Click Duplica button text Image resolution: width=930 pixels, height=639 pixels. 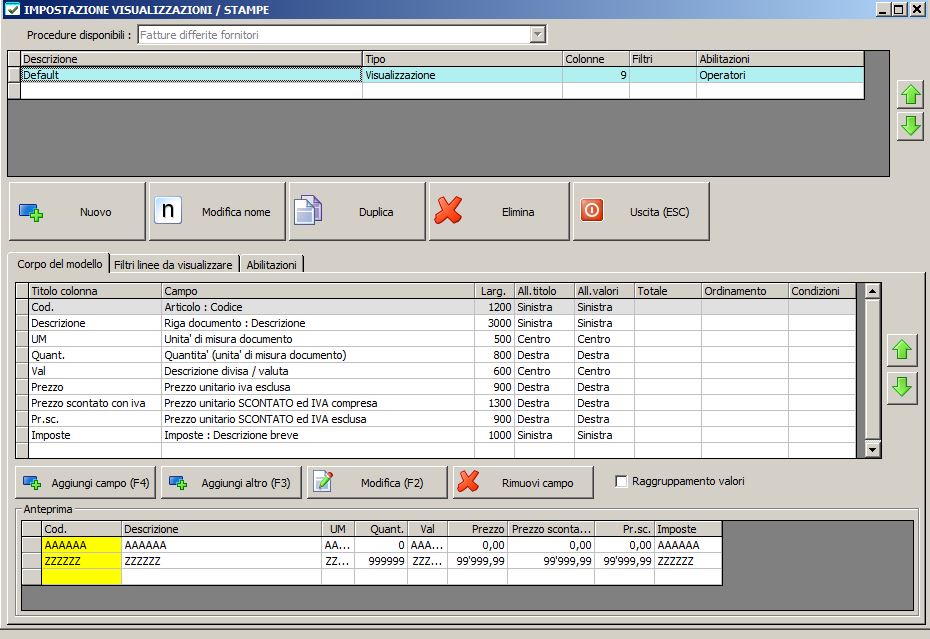click(x=376, y=212)
